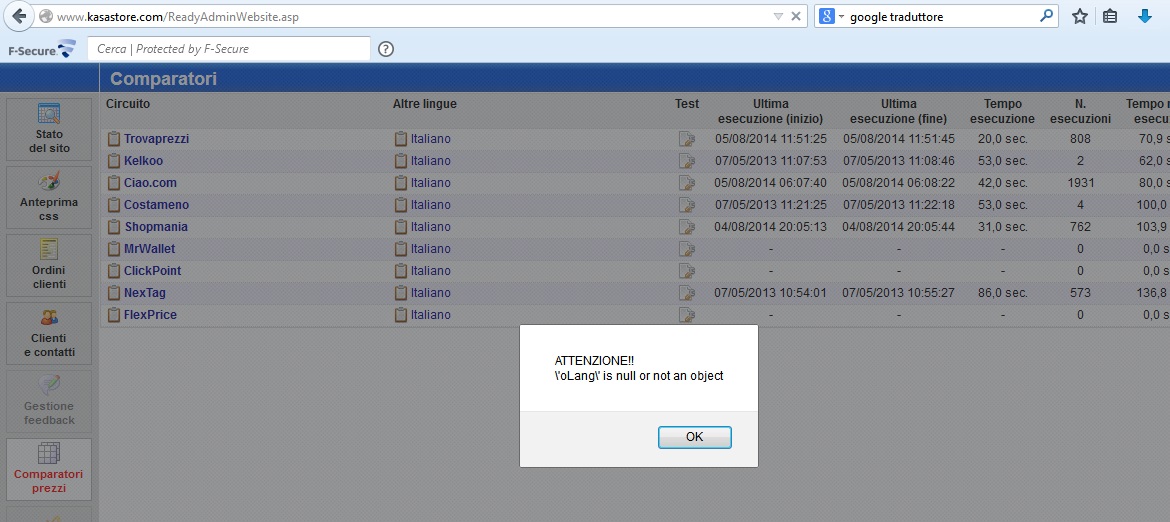Click Test icon in NexTag row

(686, 292)
